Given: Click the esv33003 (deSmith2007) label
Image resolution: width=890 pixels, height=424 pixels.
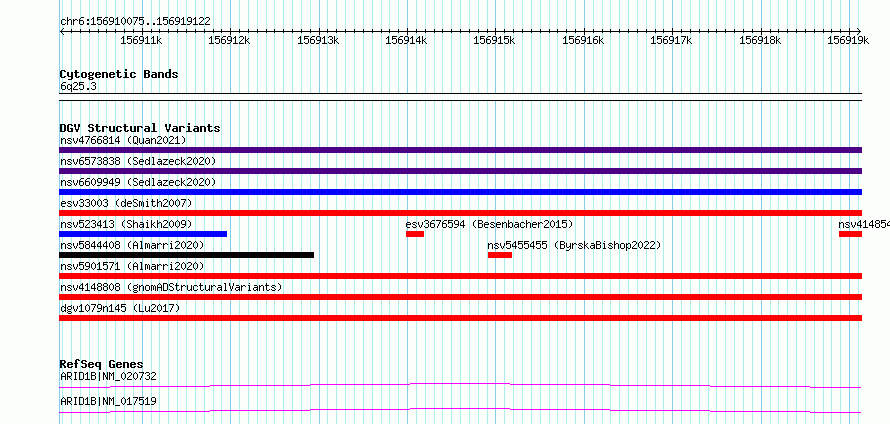Looking at the screenshot, I should click(x=127, y=203).
